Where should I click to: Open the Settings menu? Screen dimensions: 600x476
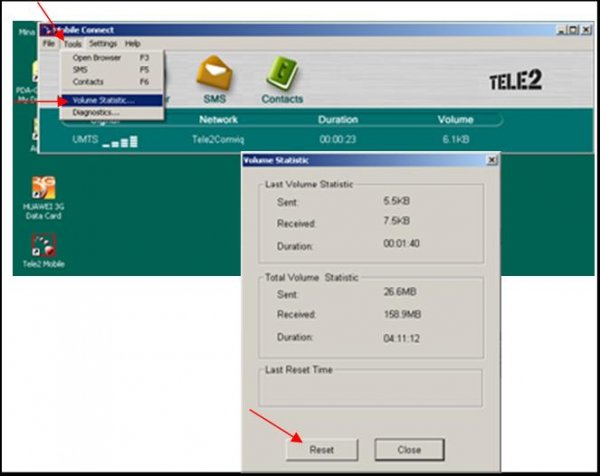[x=103, y=44]
